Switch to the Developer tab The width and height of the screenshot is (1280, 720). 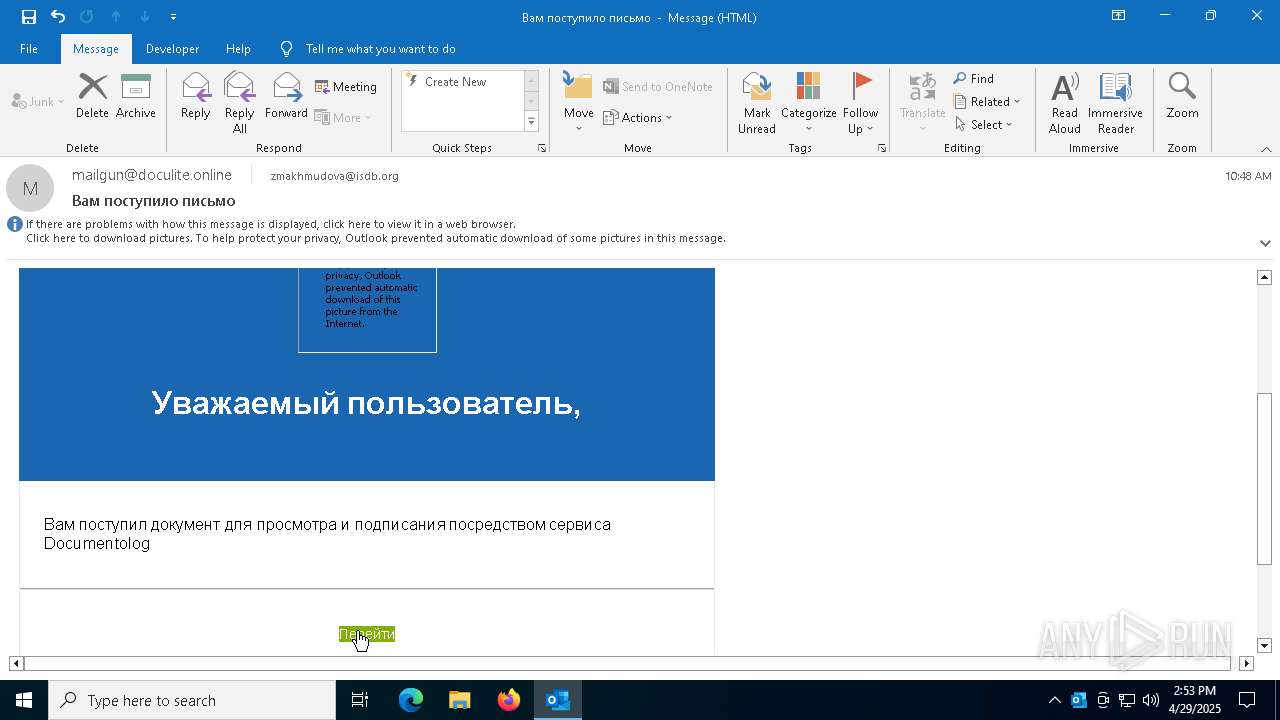point(172,49)
